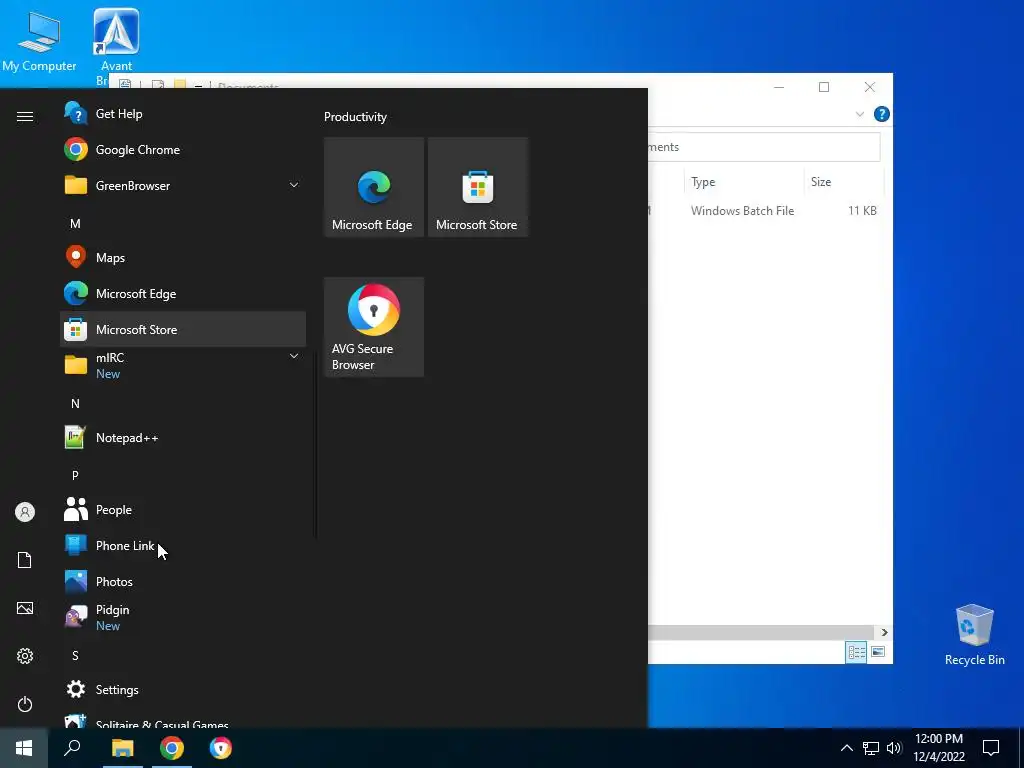Open the GreenBrowser folder entry
Image resolution: width=1024 pixels, height=768 pixels.
(x=183, y=185)
